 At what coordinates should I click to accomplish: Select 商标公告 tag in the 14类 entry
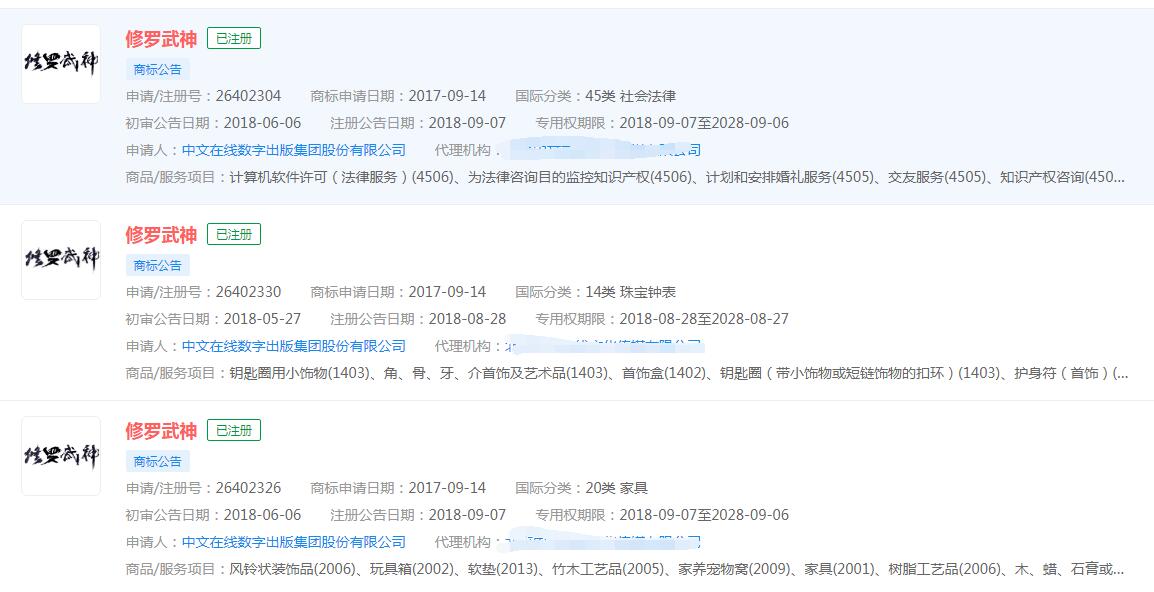pyautogui.click(x=157, y=266)
